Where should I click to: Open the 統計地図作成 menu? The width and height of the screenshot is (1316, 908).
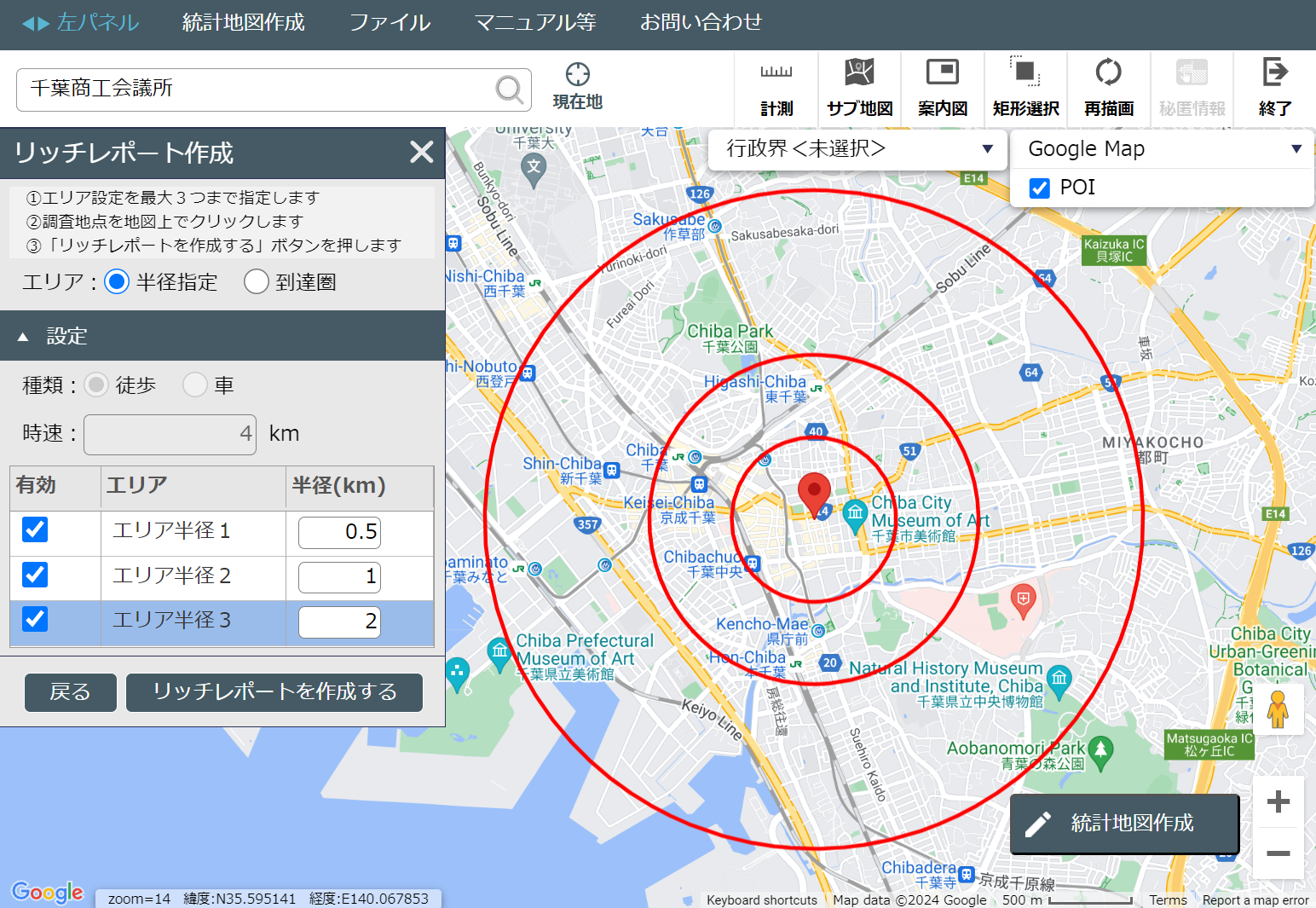244,23
